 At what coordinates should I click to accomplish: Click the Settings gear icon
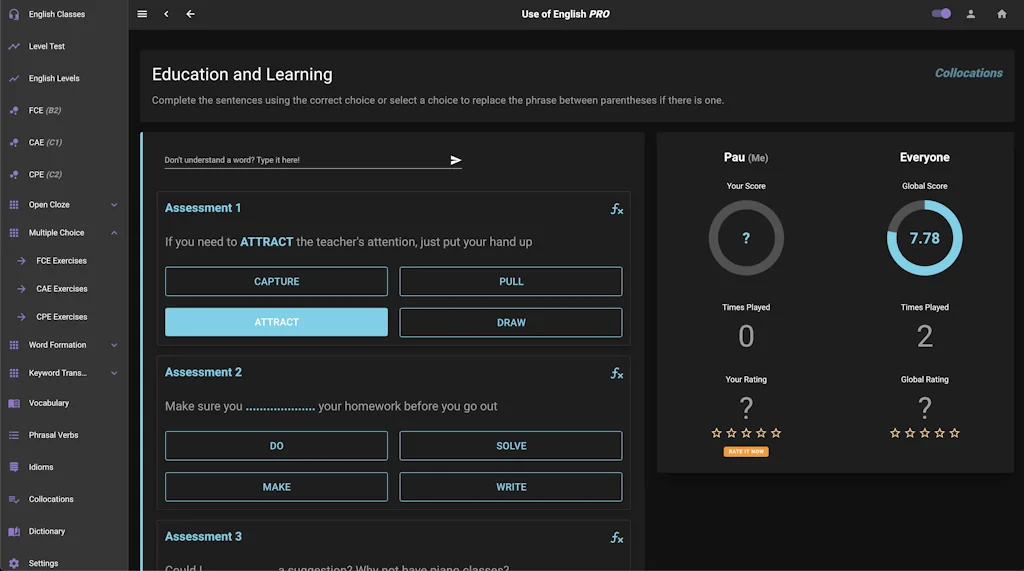pyautogui.click(x=14, y=563)
